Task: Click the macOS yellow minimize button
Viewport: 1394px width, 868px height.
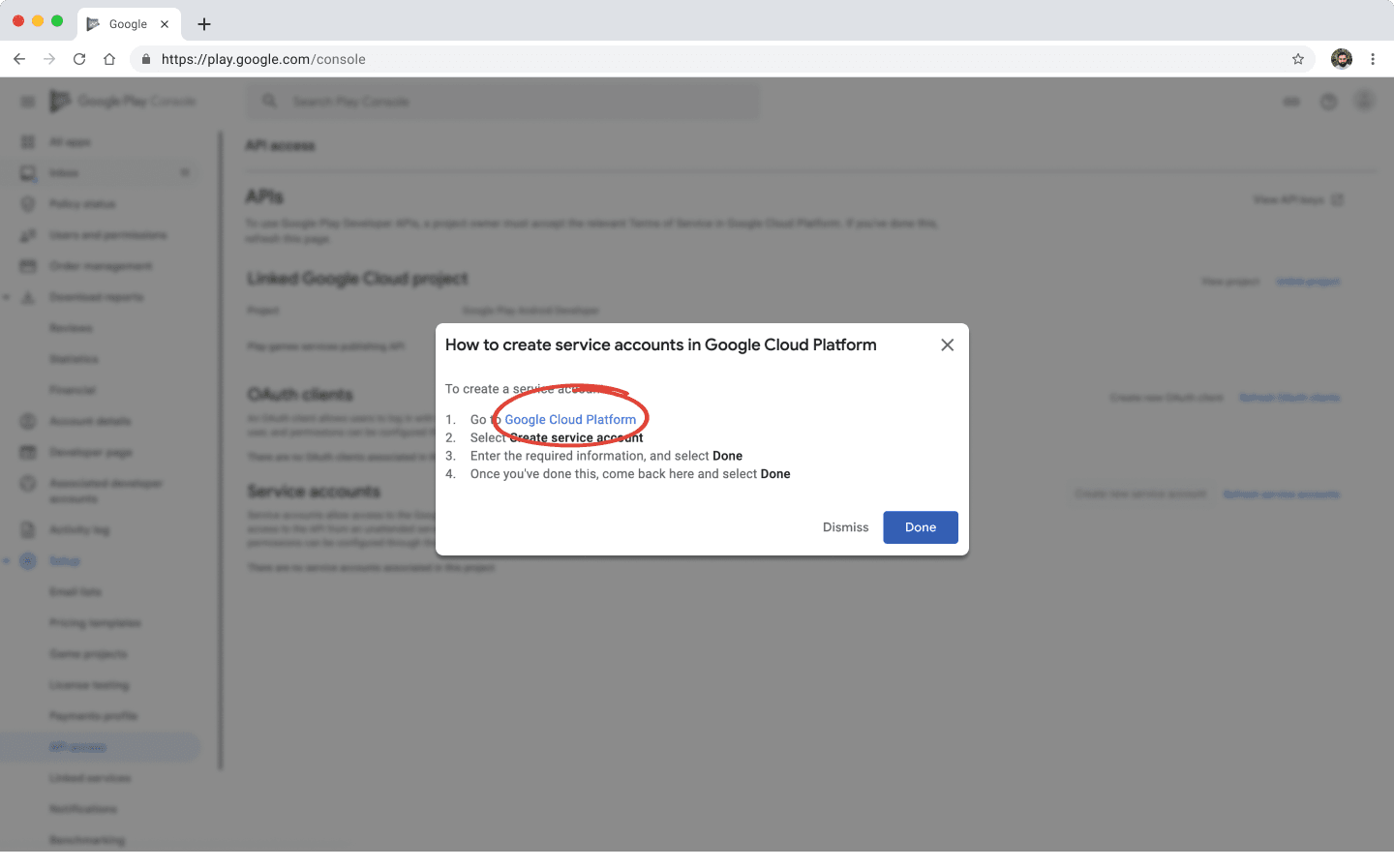Action: pyautogui.click(x=38, y=20)
